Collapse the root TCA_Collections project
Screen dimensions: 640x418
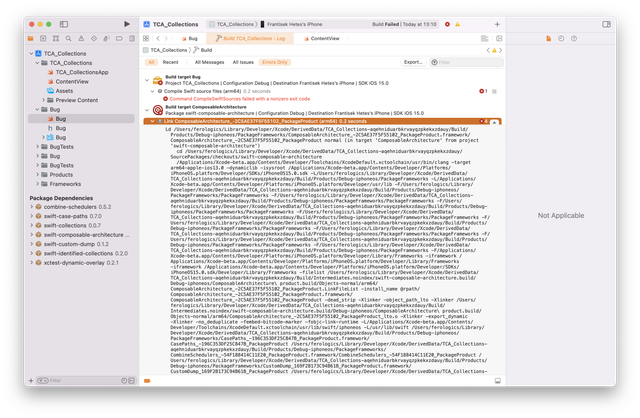point(31,53)
